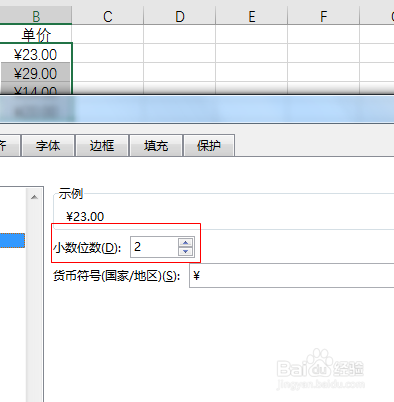Click the 小数位数 input field
This screenshot has height=402, width=394.
(154, 247)
